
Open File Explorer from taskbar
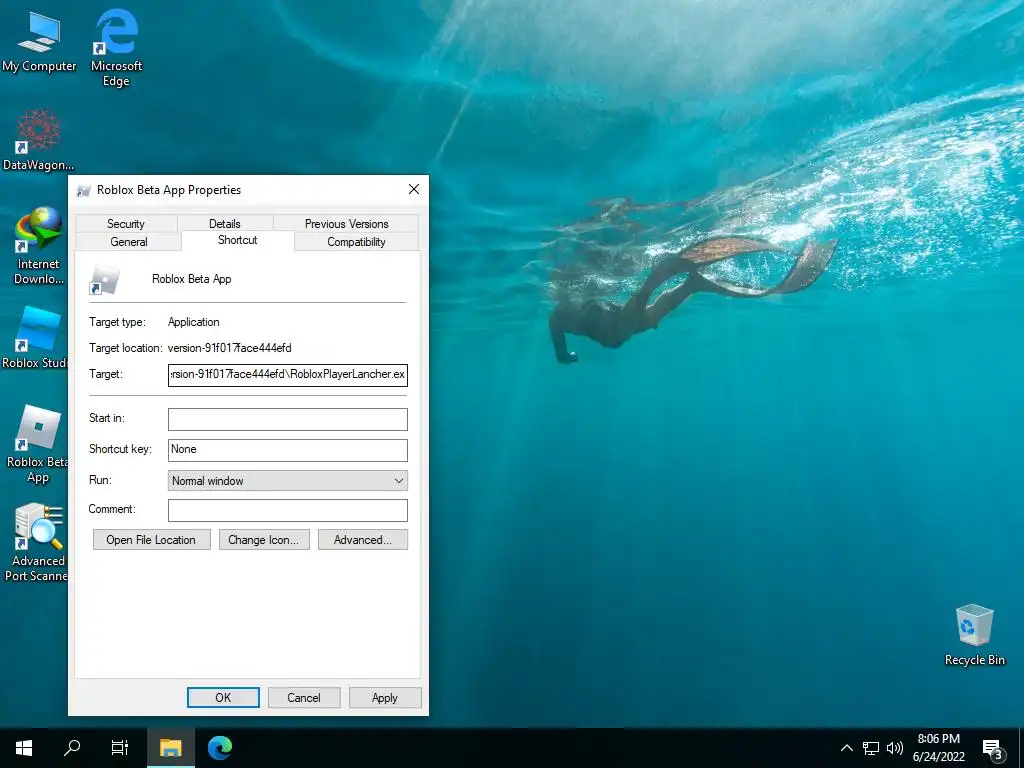click(x=170, y=748)
